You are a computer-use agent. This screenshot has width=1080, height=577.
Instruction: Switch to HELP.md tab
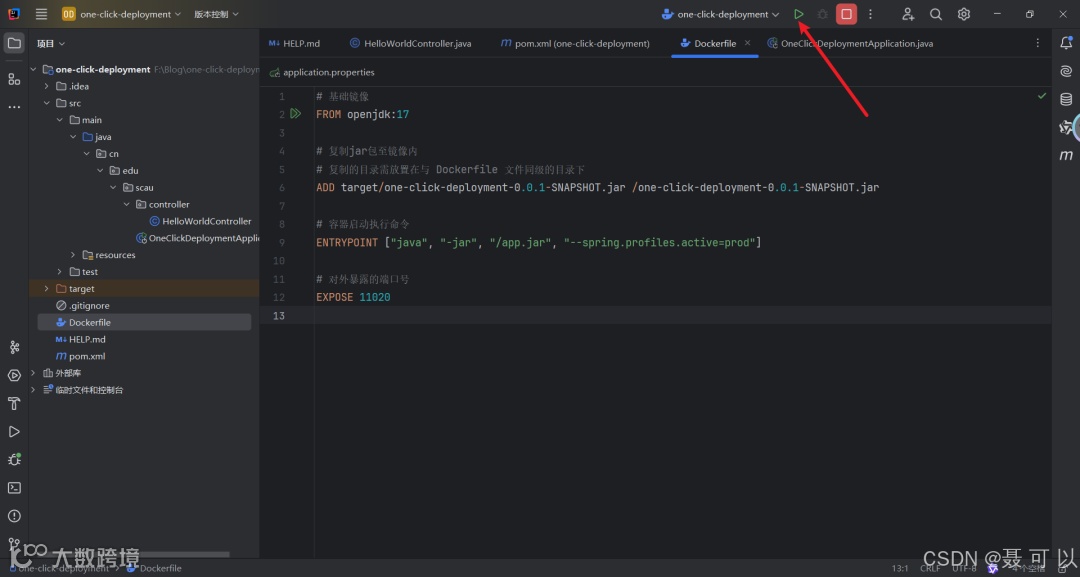tap(294, 43)
